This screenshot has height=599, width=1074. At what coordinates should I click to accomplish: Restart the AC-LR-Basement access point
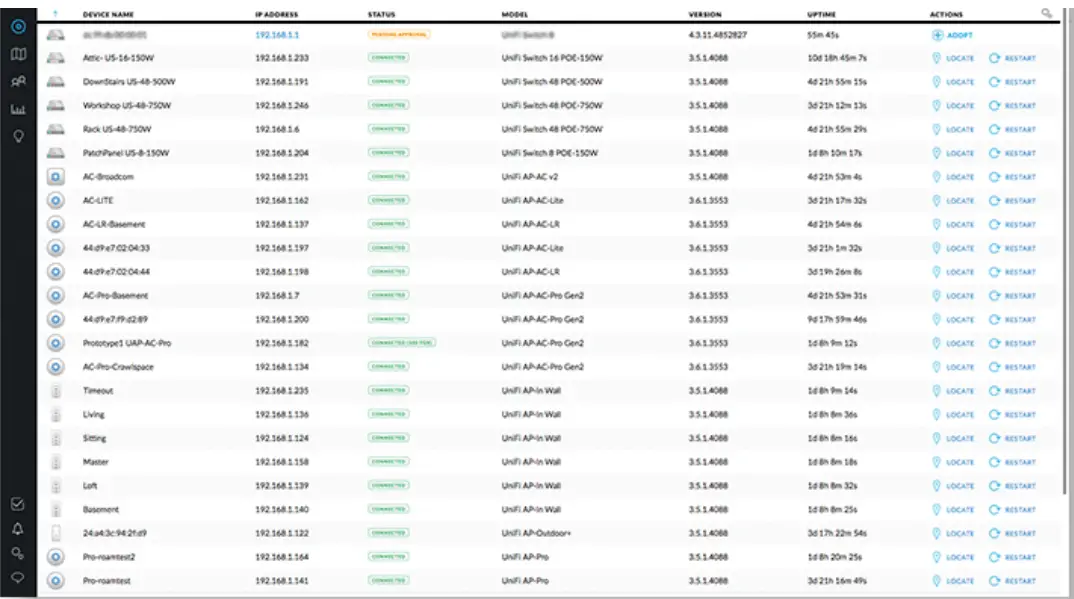(x=1012, y=225)
